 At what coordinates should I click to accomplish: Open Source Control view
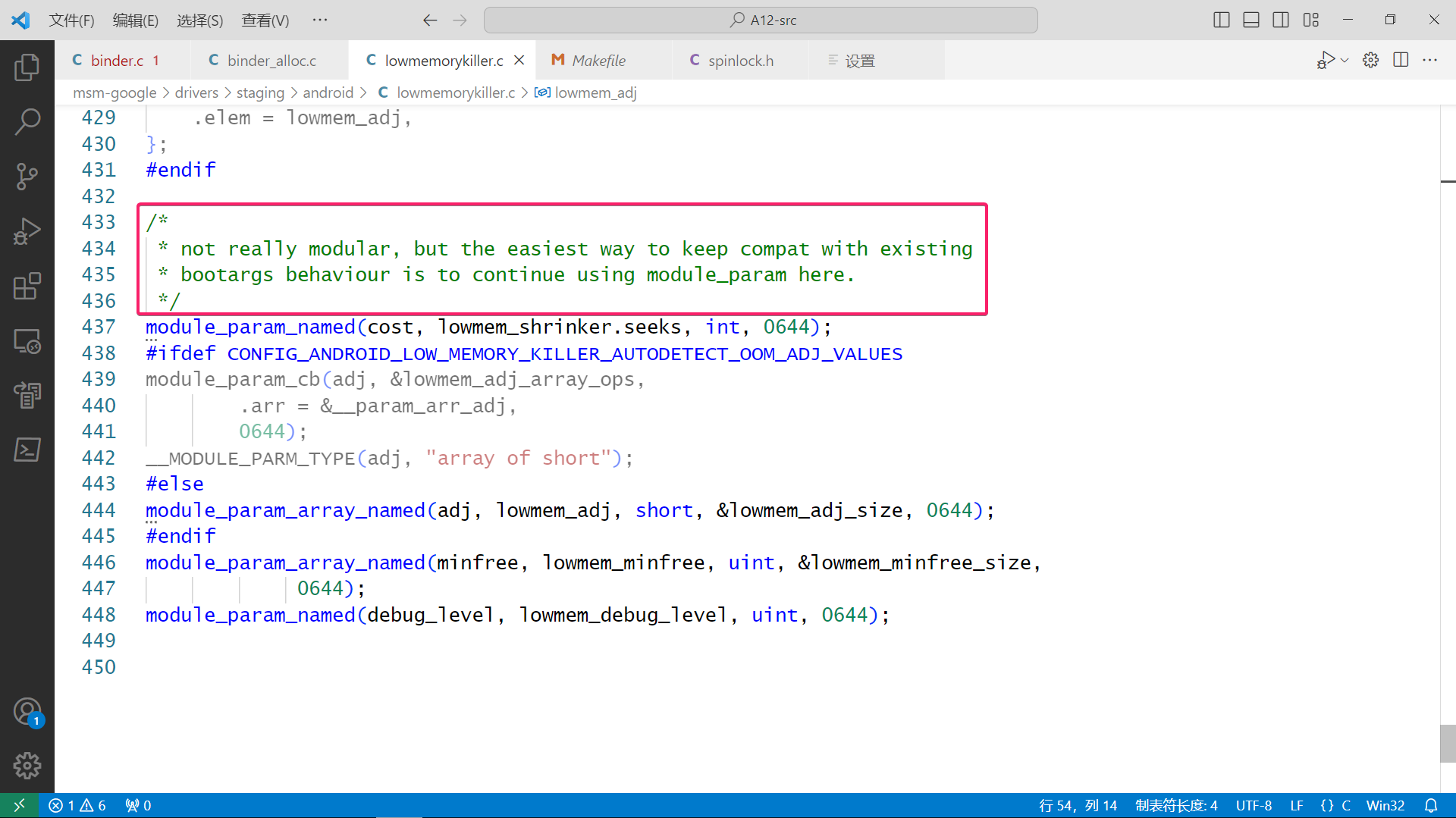[x=27, y=176]
